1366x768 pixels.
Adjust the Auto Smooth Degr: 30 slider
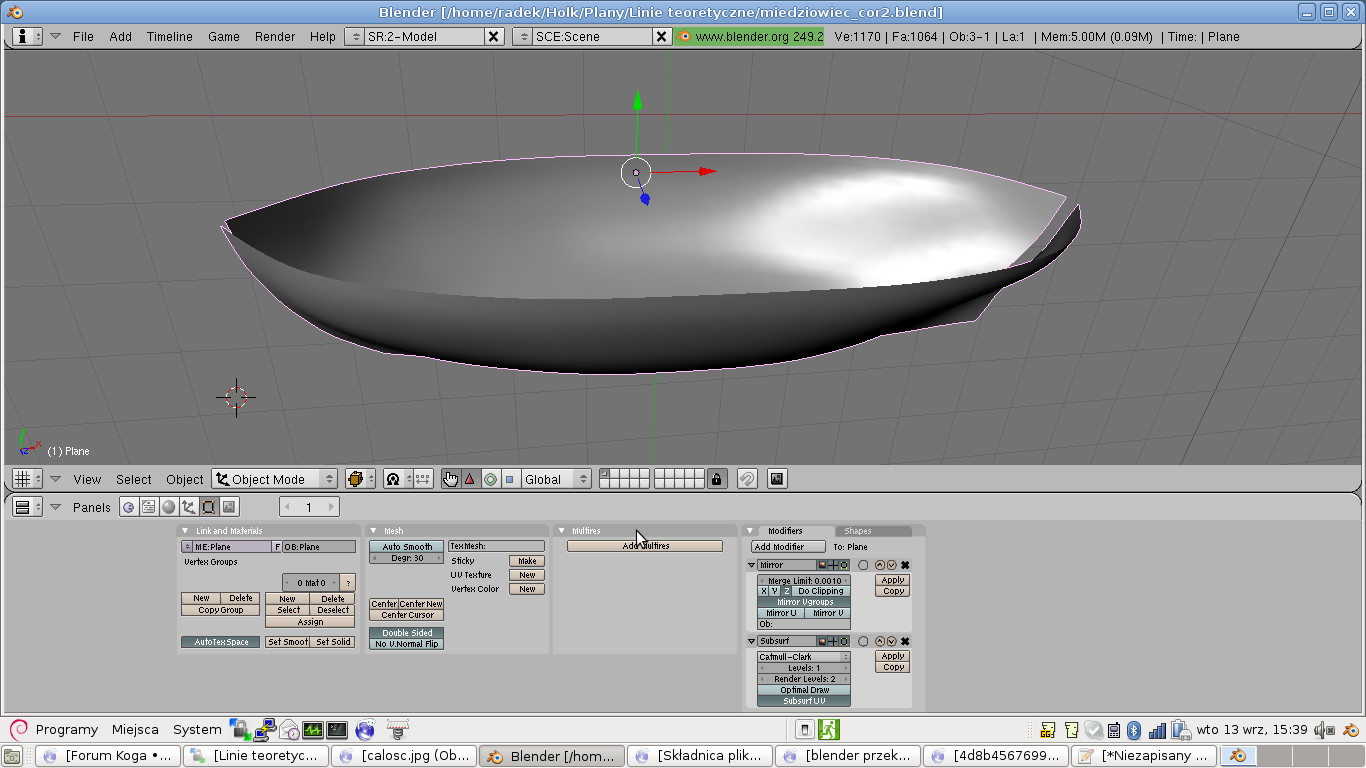click(406, 558)
